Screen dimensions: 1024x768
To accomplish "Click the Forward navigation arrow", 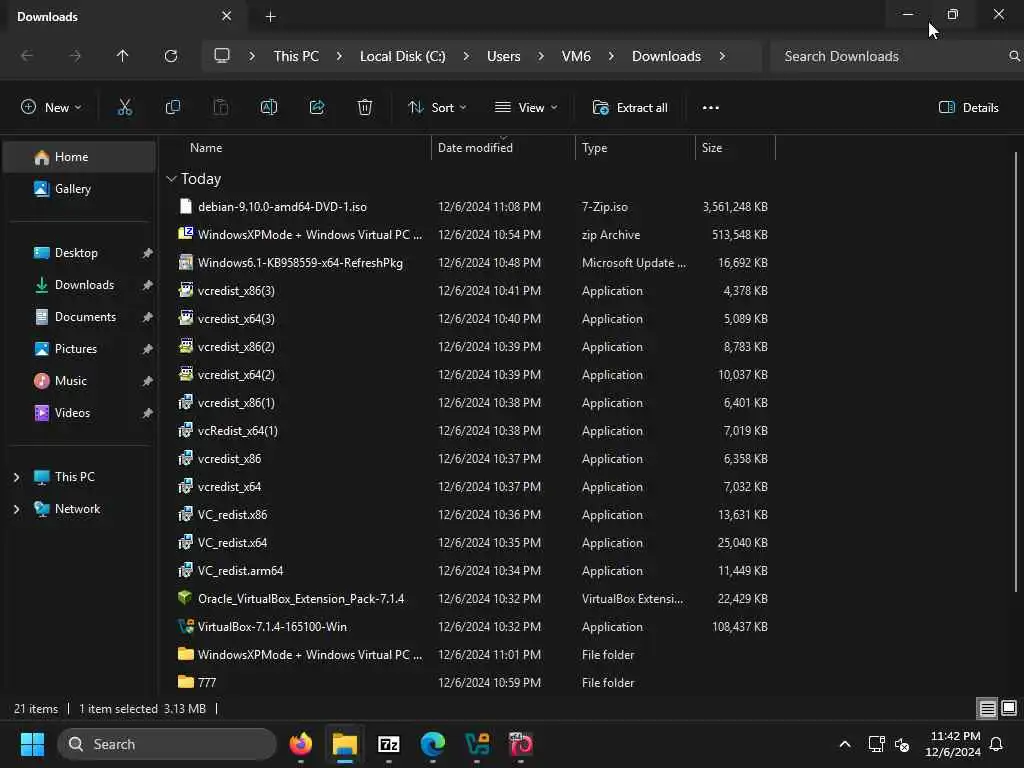I will [x=75, y=56].
